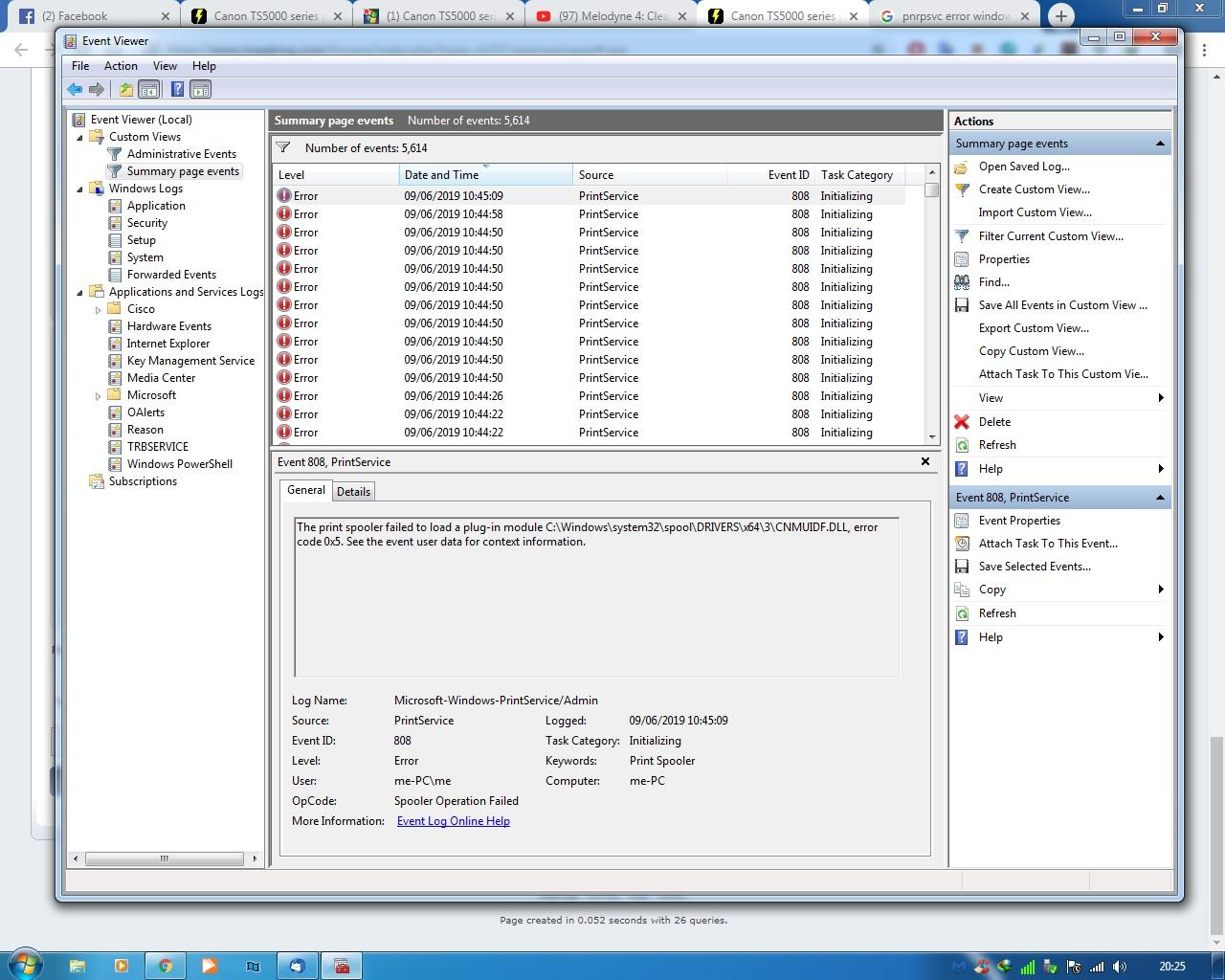Open the Event Log Online Help link
This screenshot has width=1225, height=980.
coord(453,821)
